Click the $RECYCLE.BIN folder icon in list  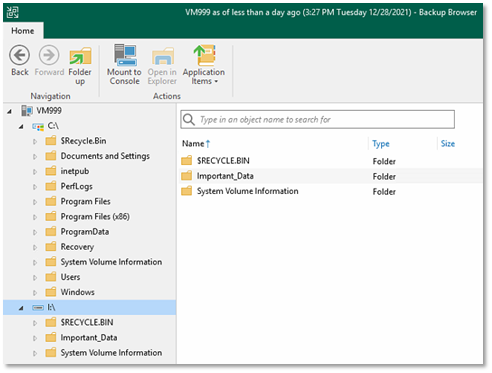click(x=187, y=161)
